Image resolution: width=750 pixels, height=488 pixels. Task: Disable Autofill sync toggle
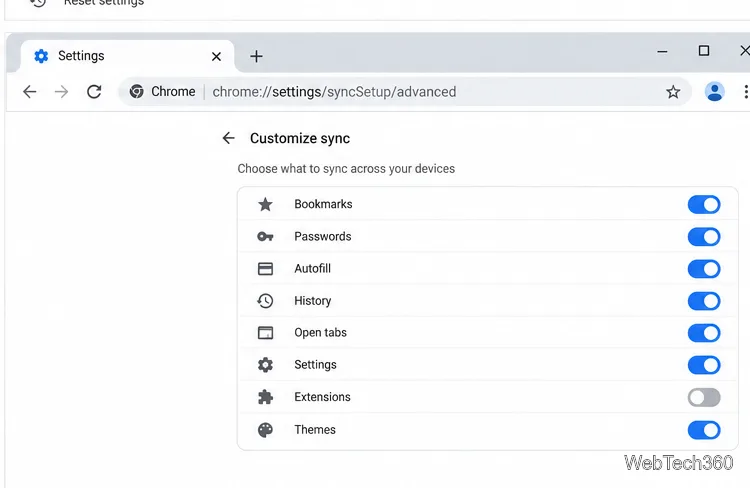(704, 269)
